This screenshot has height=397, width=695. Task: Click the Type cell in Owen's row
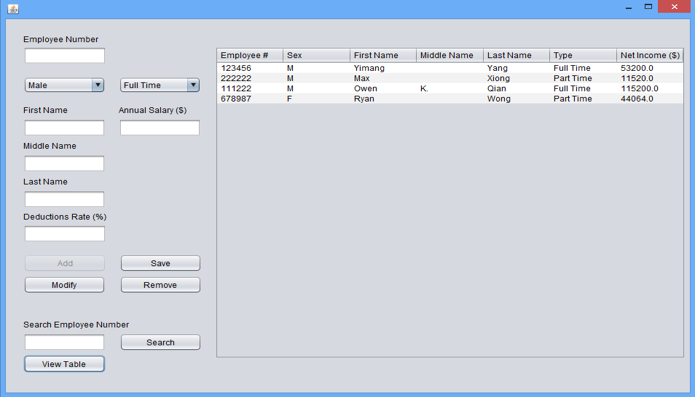point(583,88)
